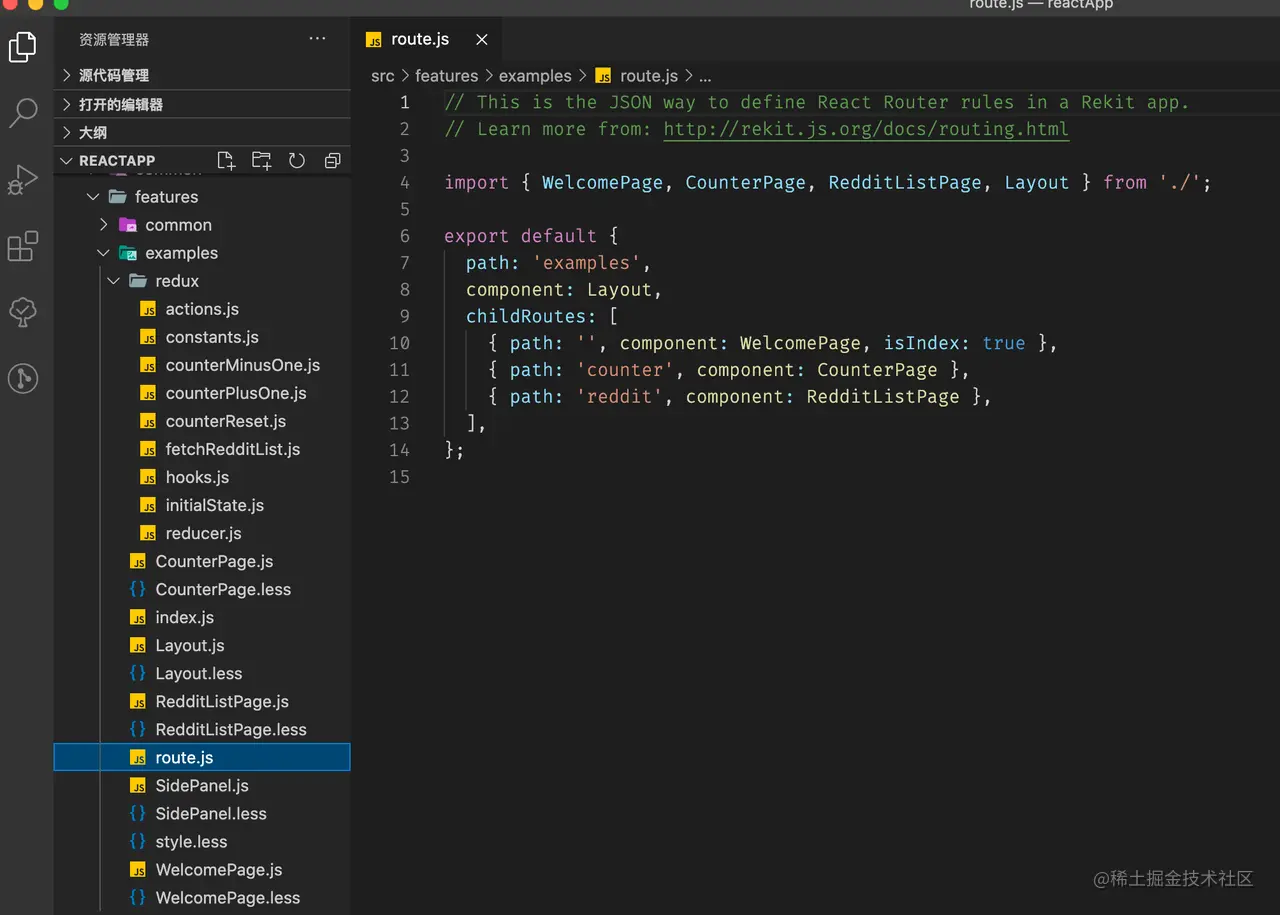Collapse all folders in explorer
The height and width of the screenshot is (915, 1280).
(x=333, y=161)
